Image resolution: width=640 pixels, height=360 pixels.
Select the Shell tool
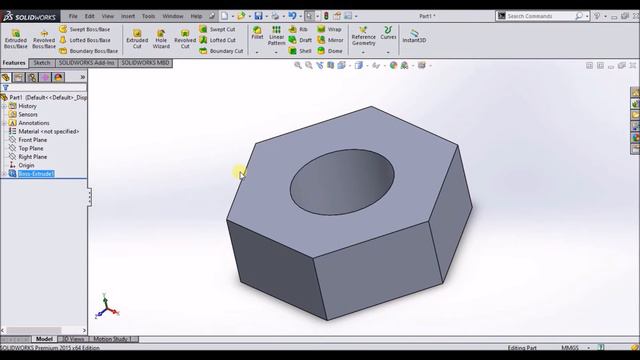[x=300, y=51]
